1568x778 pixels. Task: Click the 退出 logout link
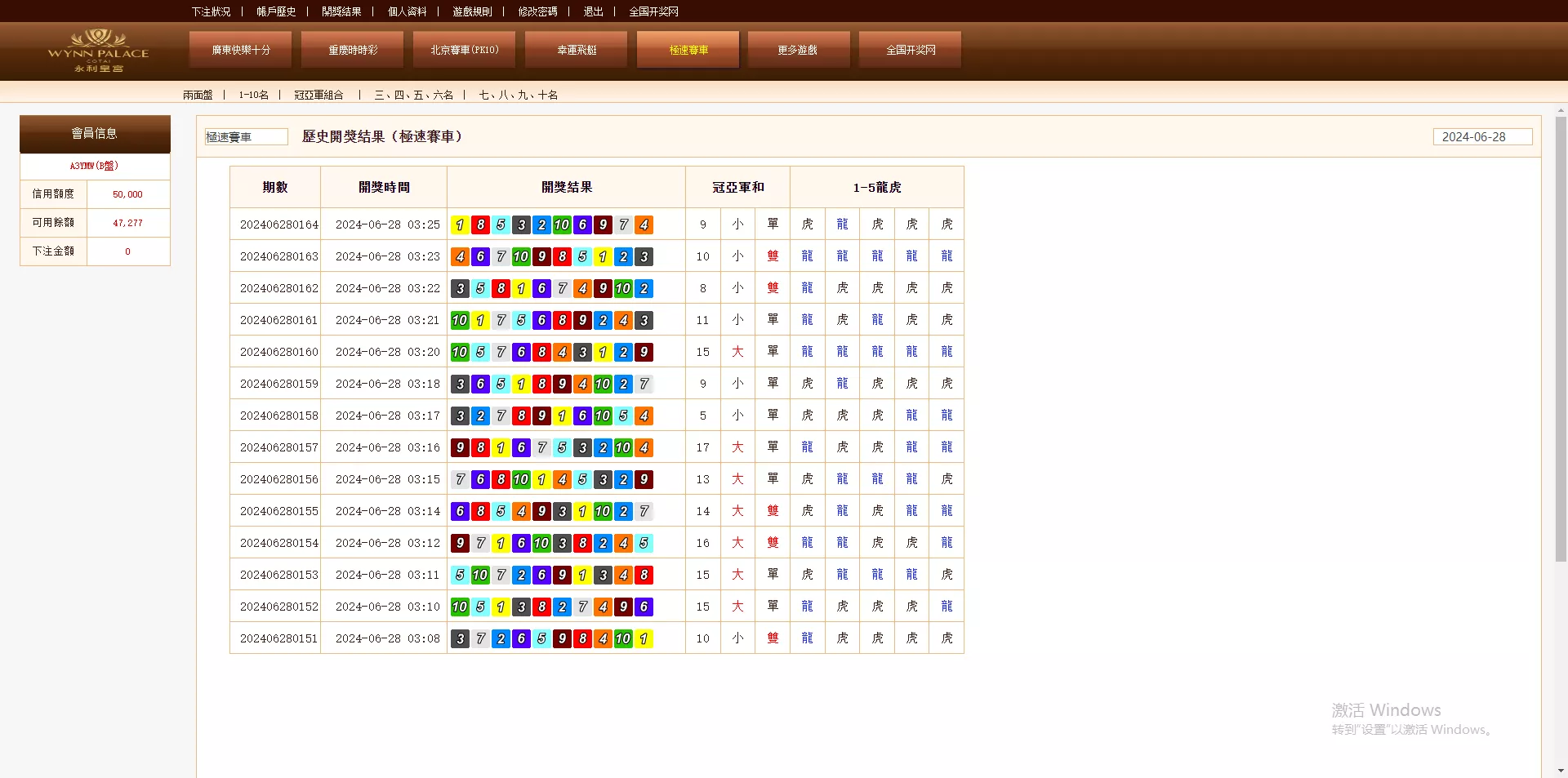[x=593, y=11]
